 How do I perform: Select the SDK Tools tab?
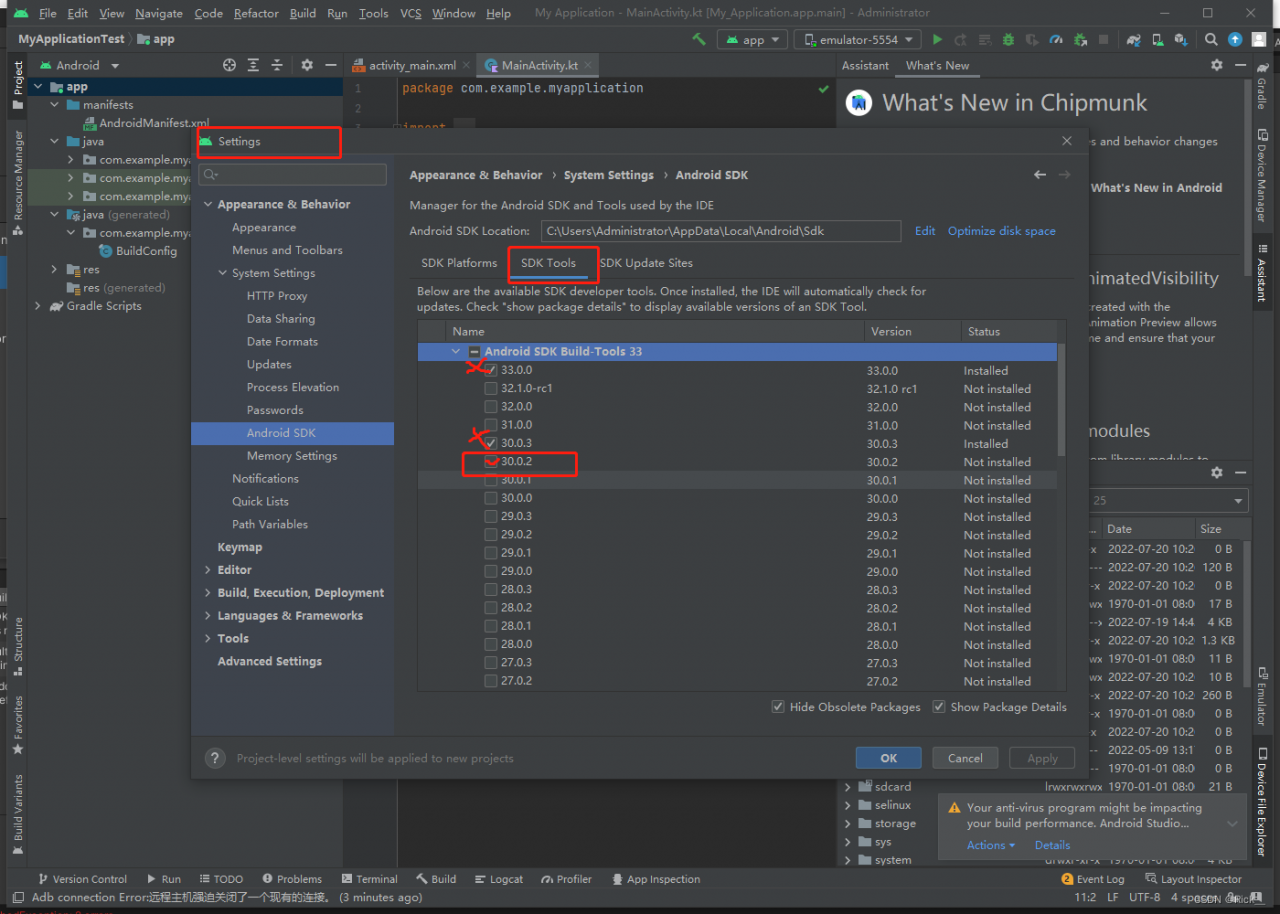[548, 263]
